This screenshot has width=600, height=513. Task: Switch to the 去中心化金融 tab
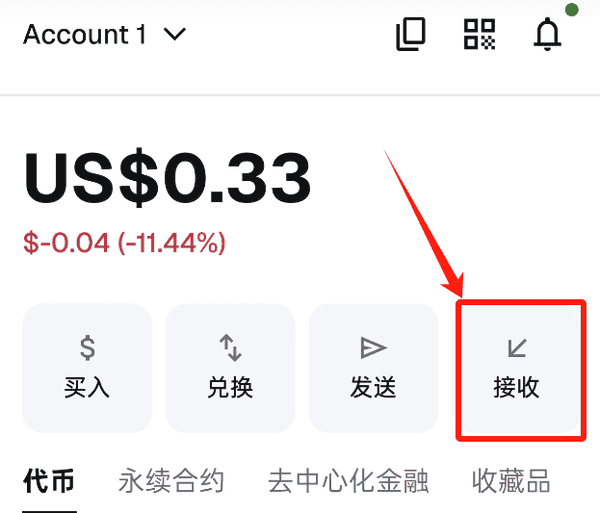[x=348, y=481]
